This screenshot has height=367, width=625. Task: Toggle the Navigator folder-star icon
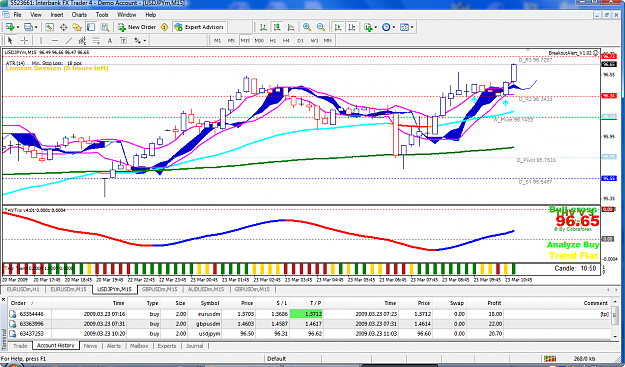coord(77,27)
